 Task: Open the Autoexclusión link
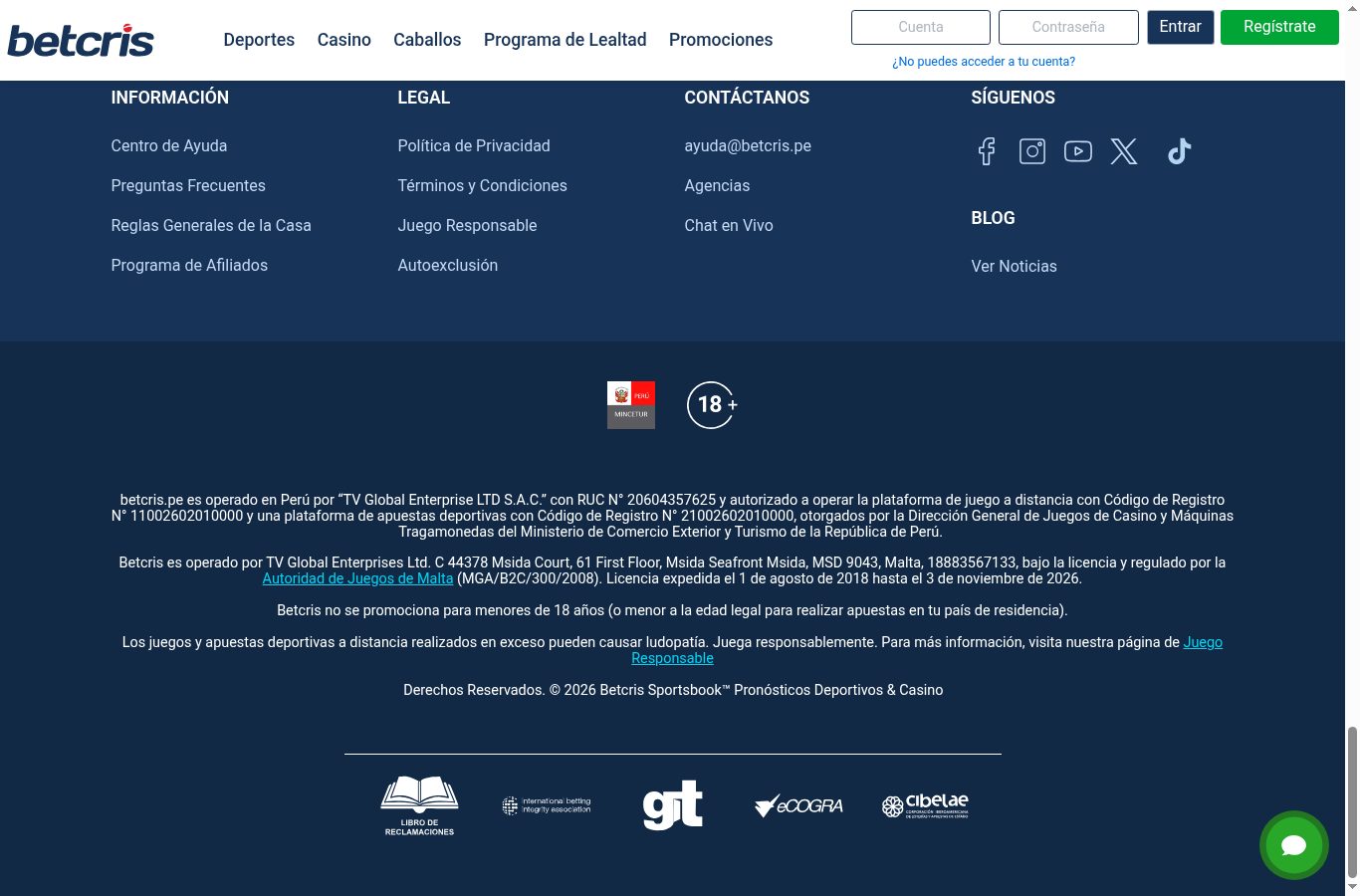tap(448, 265)
